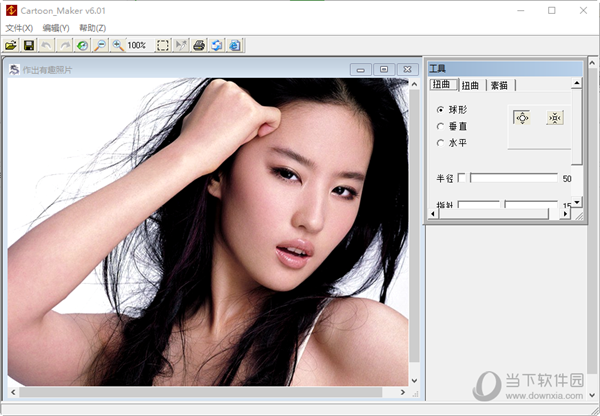Click the tools panel scroll down arrow

577,202
